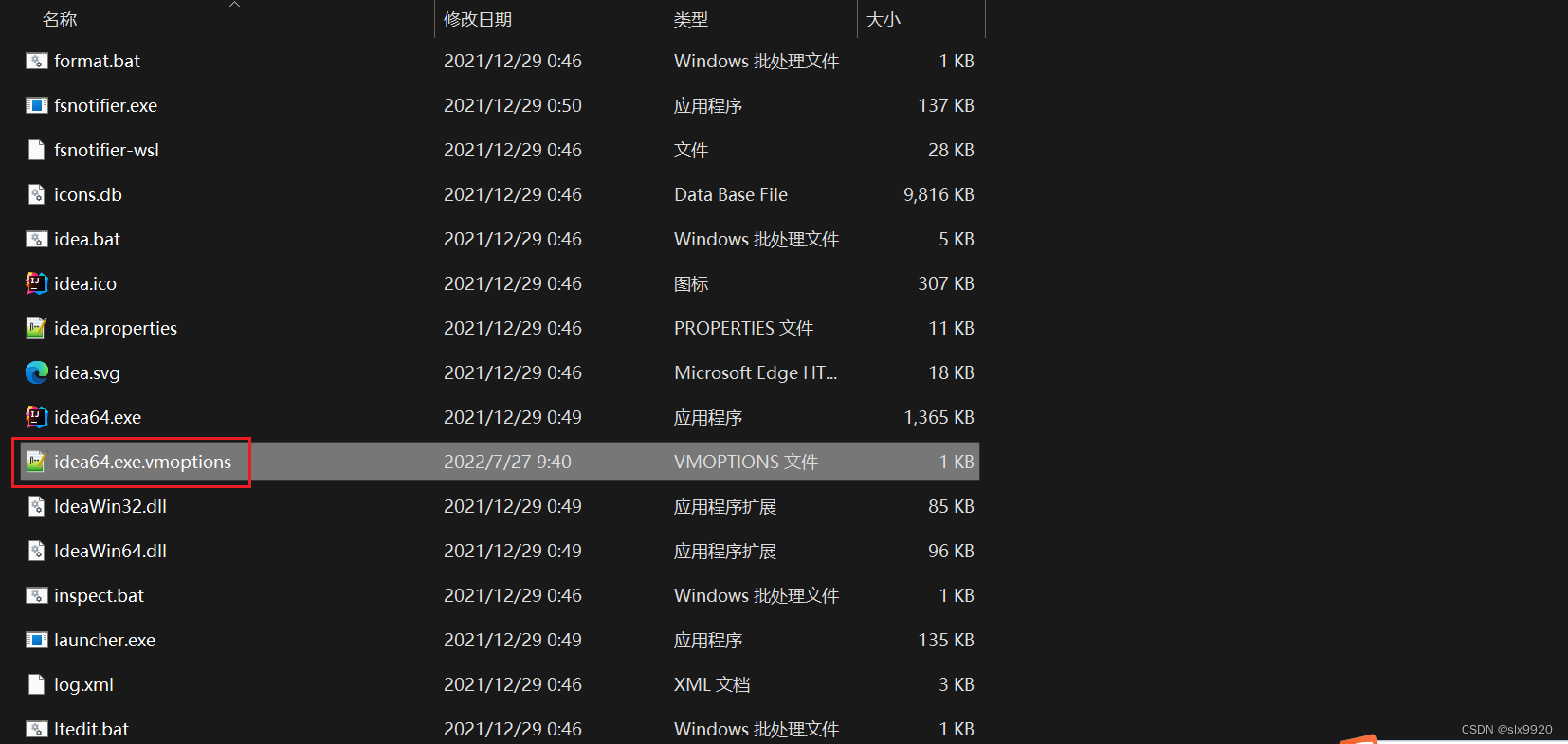1568x744 pixels.
Task: Click the fsnotifier-wsl blank file icon
Action: pos(36,150)
